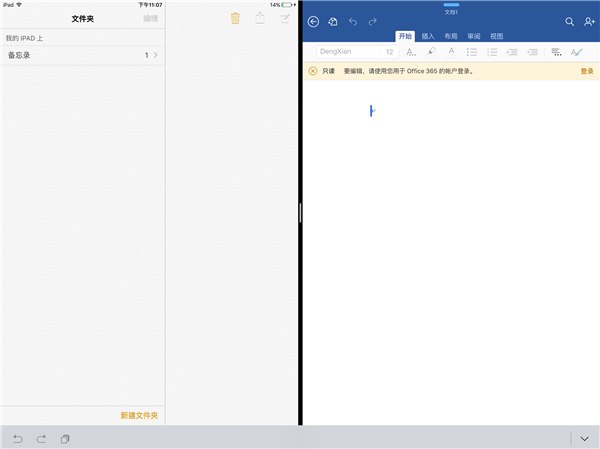Choose the font color tool
The image size is (600, 449).
pyautogui.click(x=452, y=52)
